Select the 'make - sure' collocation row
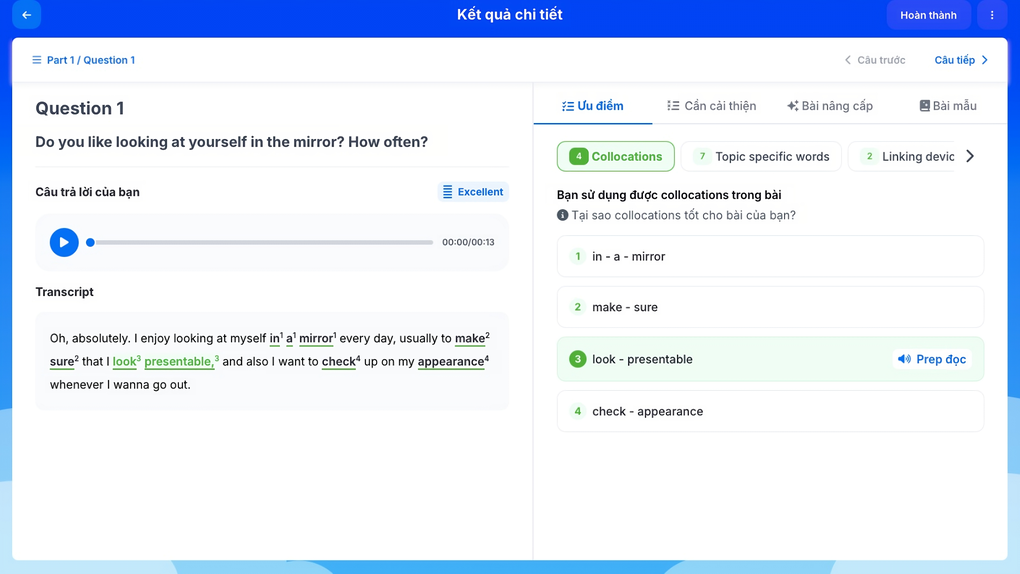 coord(770,307)
